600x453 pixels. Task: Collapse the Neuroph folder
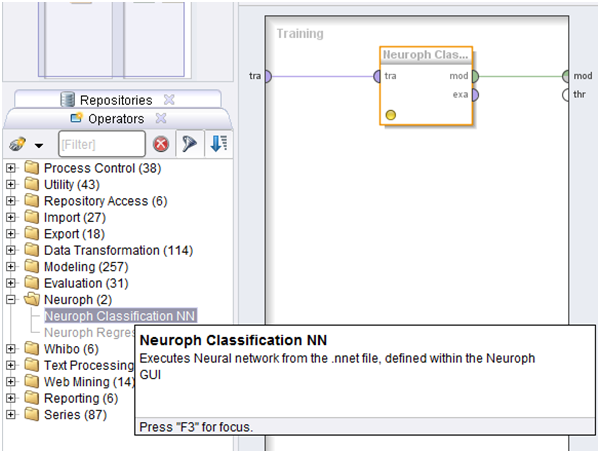click(x=12, y=299)
